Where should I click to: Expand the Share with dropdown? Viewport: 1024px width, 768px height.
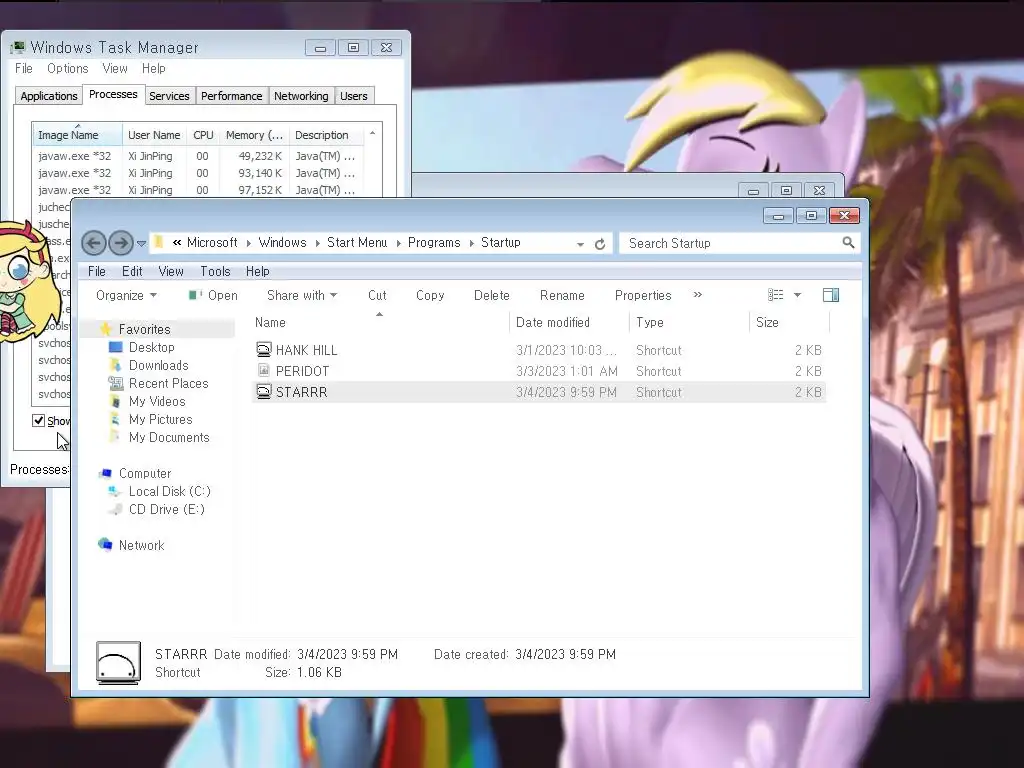click(x=302, y=295)
